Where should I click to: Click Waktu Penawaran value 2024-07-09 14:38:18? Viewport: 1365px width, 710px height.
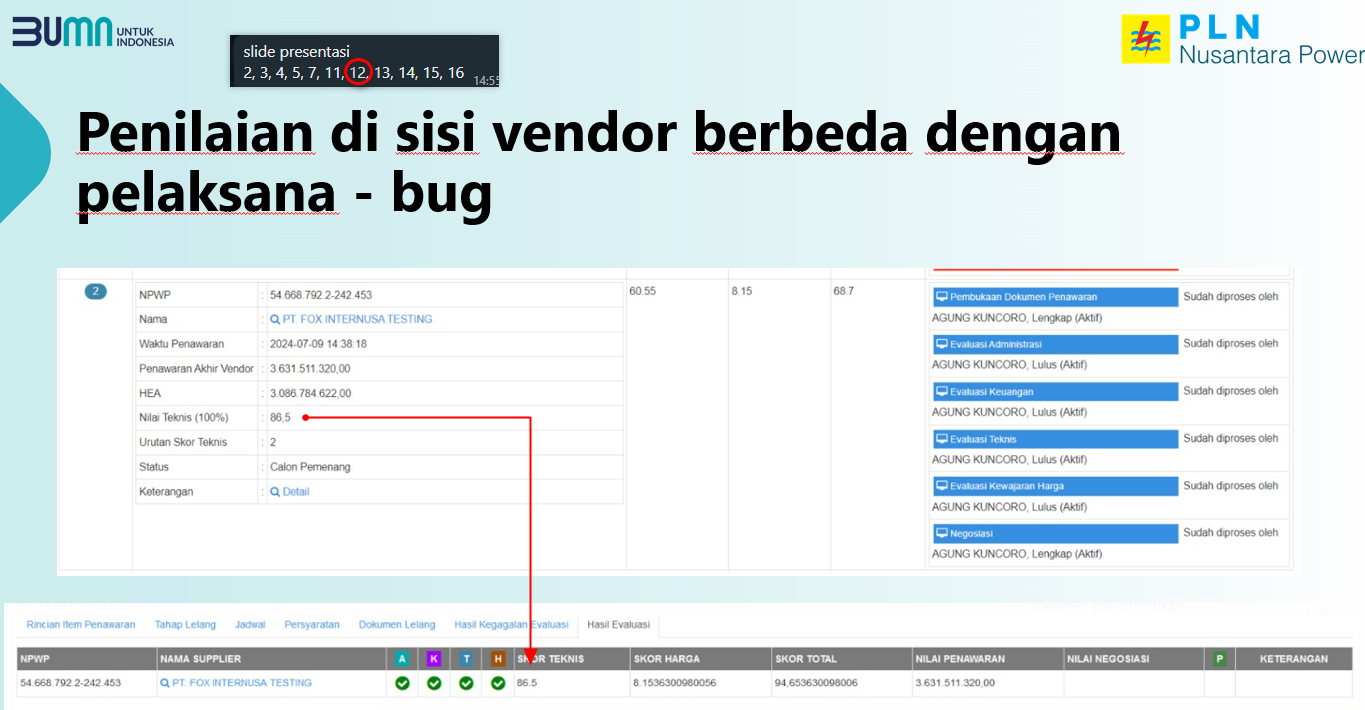coord(318,344)
